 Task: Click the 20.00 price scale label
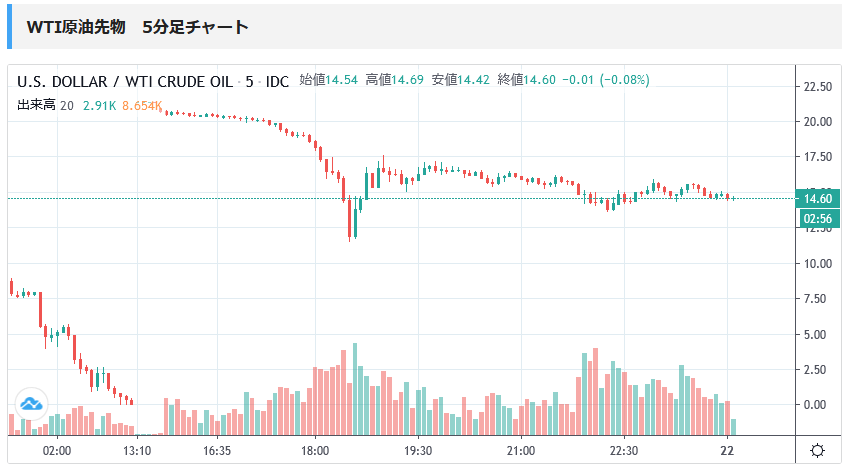(x=818, y=122)
